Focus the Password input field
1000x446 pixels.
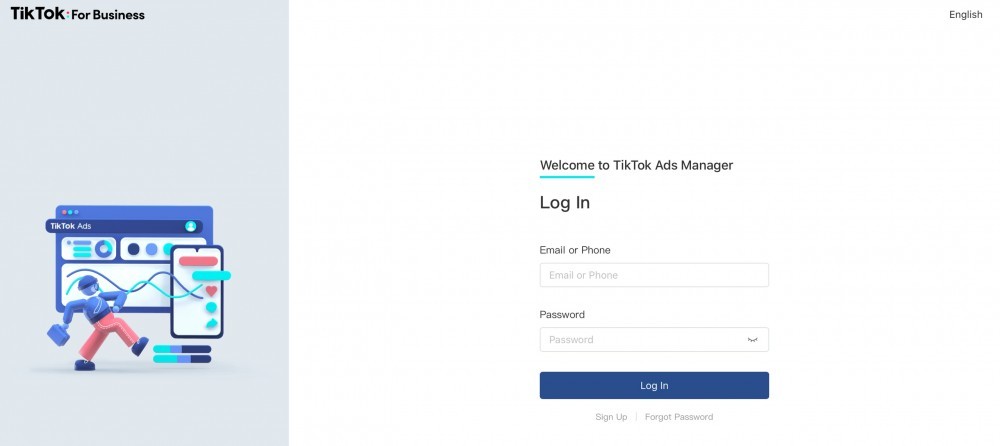click(x=654, y=339)
